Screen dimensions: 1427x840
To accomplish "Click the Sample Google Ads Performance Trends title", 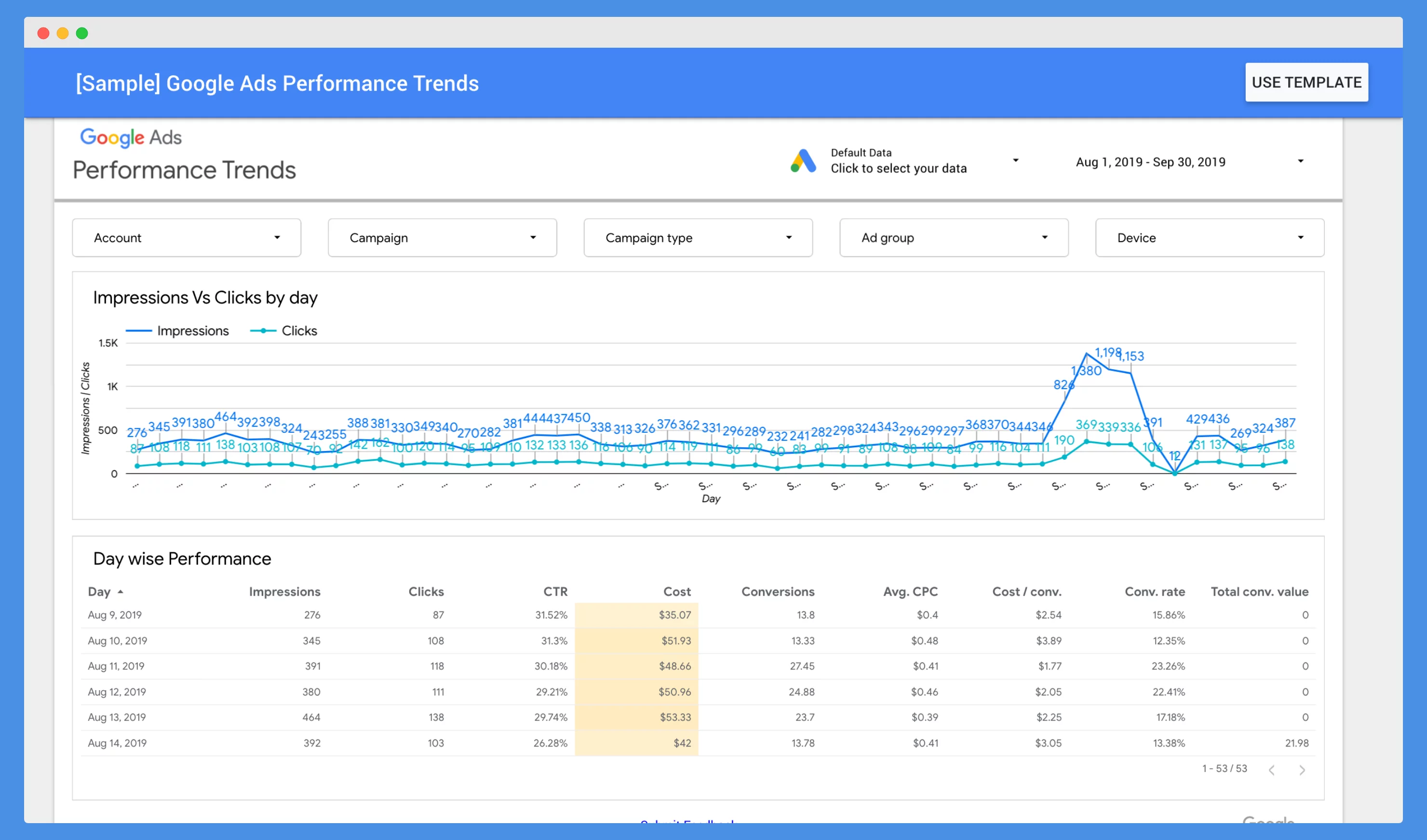I will tap(278, 83).
